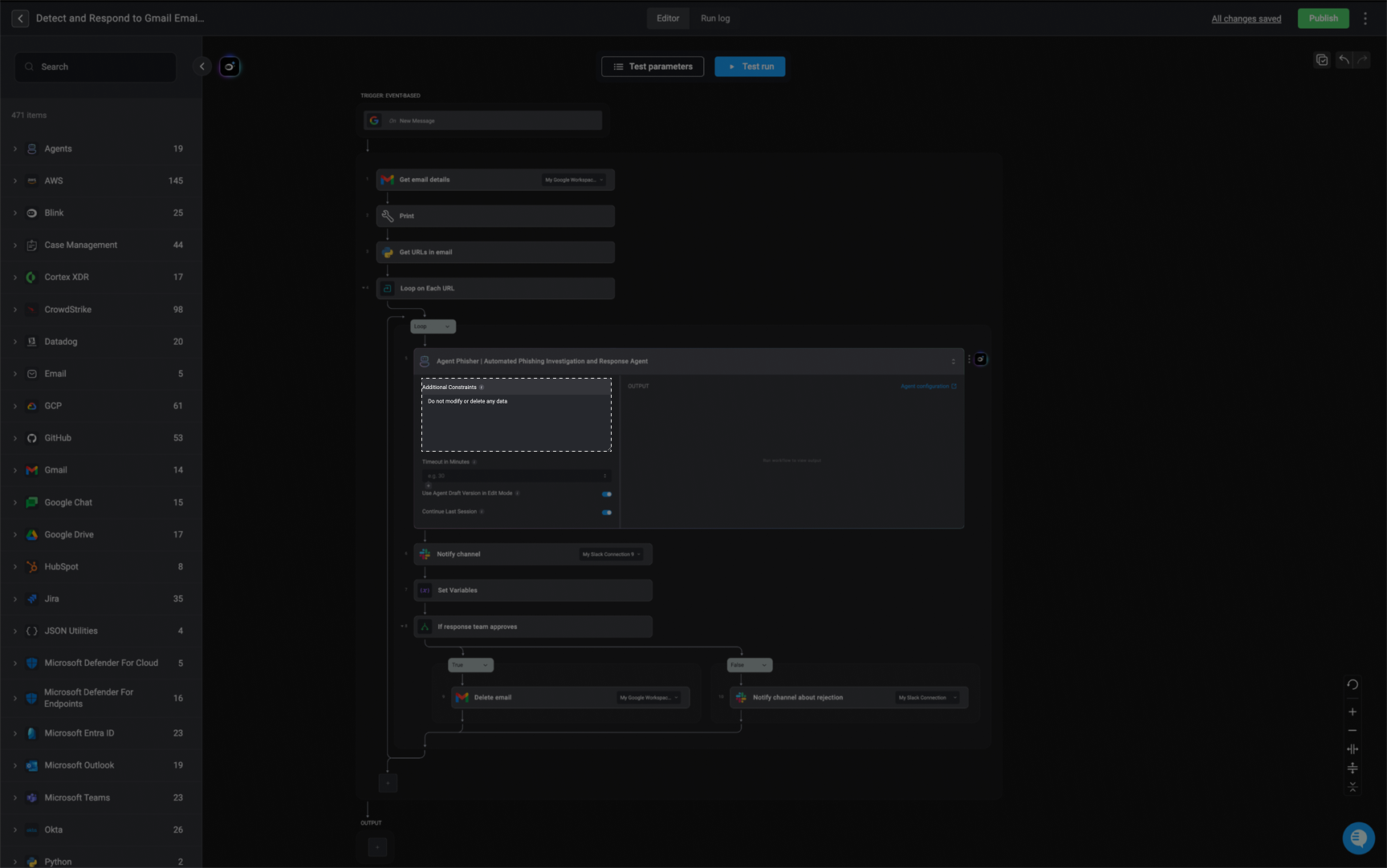Viewport: 1387px width, 868px height.
Task: Collapse all steps icon on canvas
Action: click(1352, 787)
